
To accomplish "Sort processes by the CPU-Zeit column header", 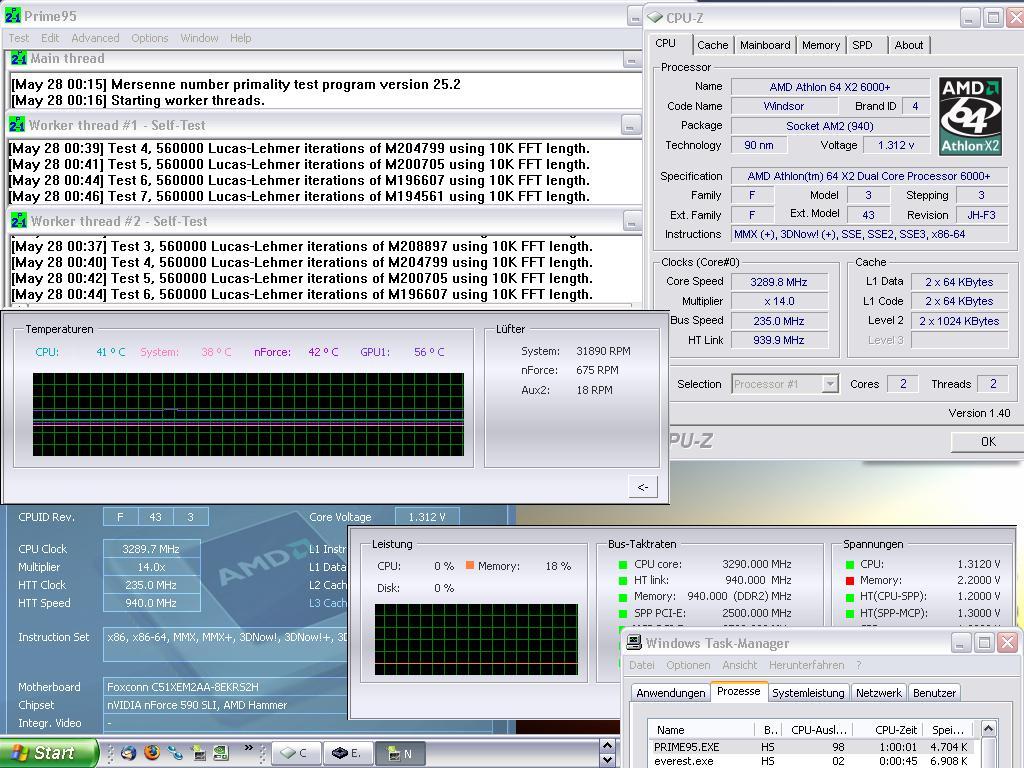I will click(x=888, y=729).
